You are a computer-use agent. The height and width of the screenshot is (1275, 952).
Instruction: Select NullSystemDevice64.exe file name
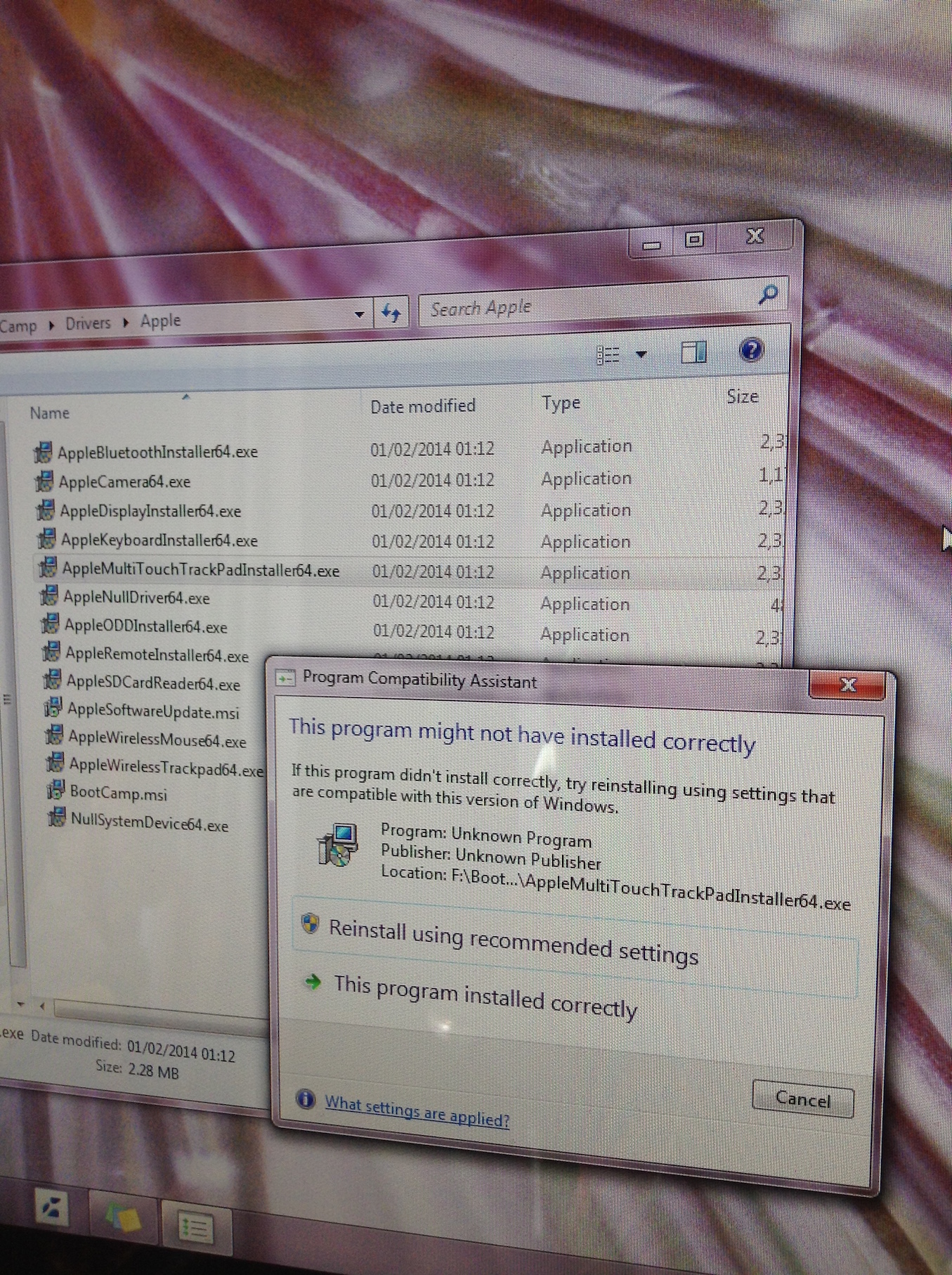point(150,821)
